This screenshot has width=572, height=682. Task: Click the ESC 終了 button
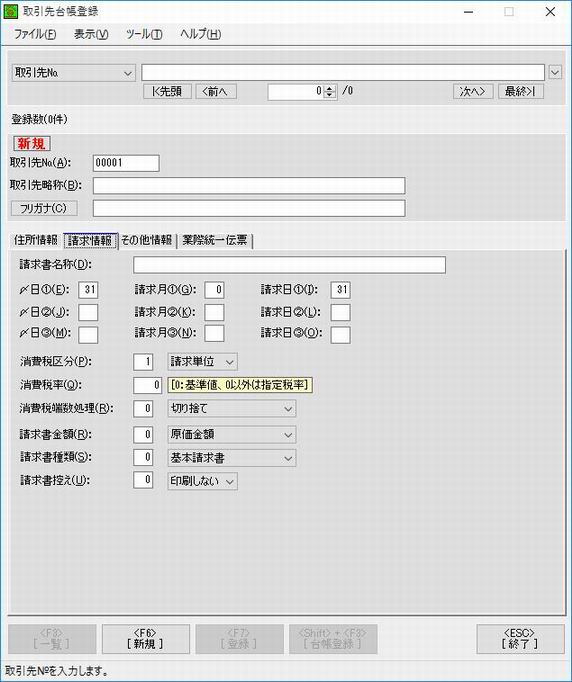(520, 639)
